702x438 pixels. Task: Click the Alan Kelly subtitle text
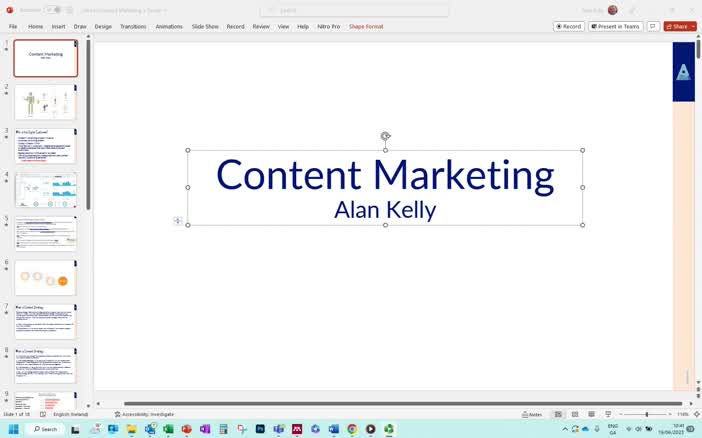[385, 210]
